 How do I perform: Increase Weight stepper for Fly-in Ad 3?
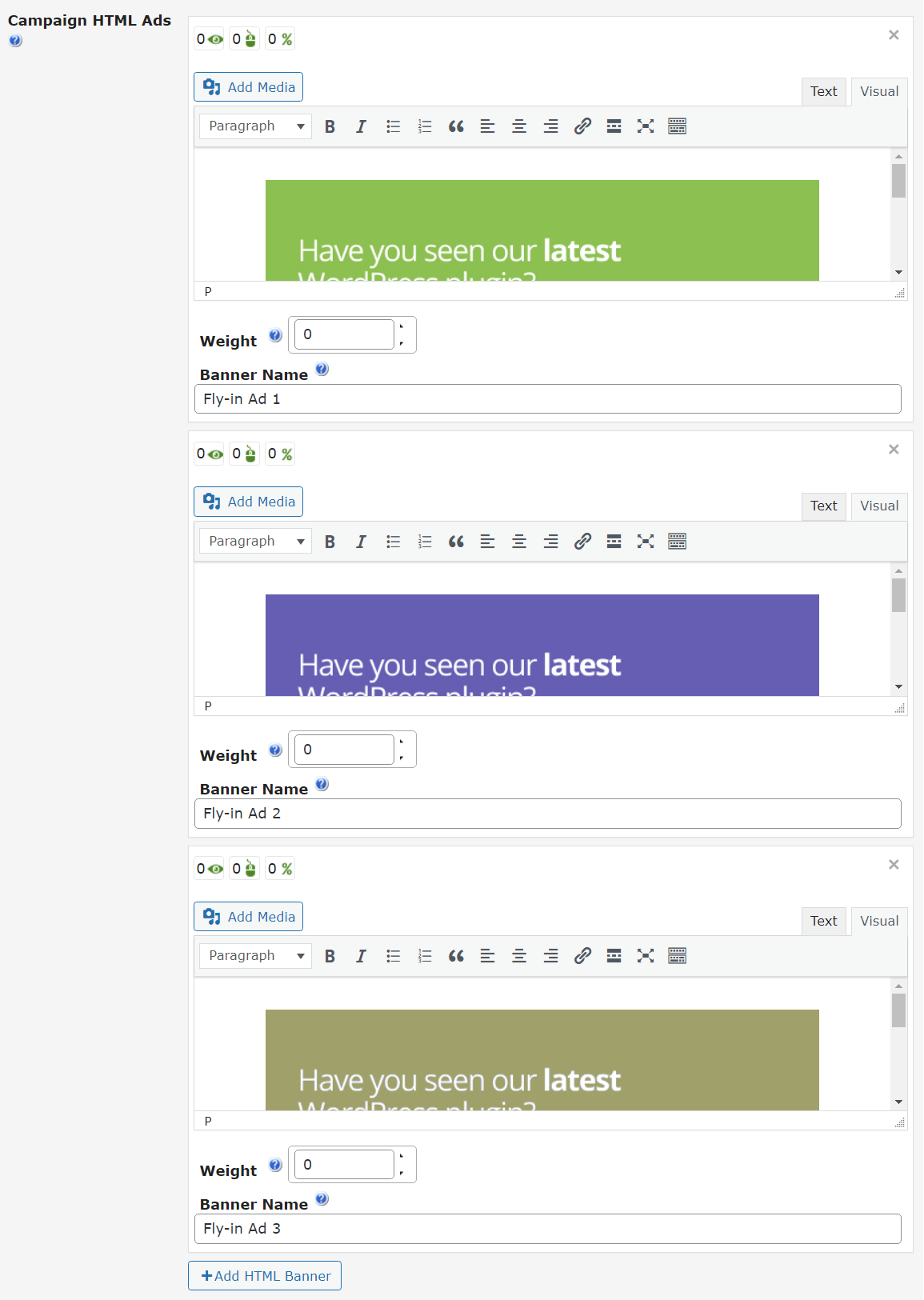tap(402, 1157)
